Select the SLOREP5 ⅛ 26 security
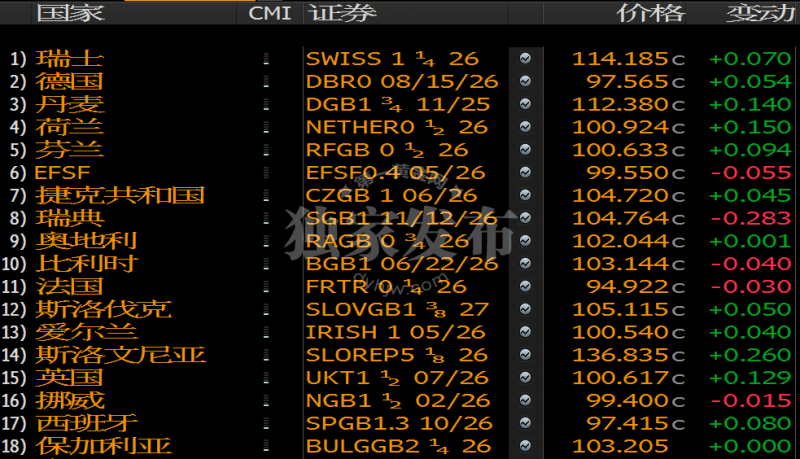This screenshot has width=800, height=459. point(397,355)
